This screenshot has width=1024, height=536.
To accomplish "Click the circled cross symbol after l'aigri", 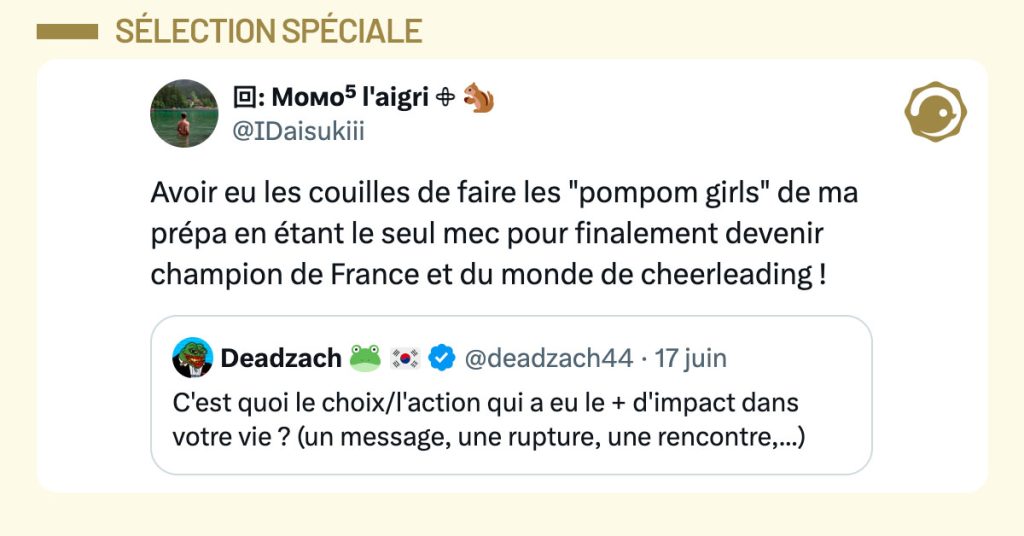I will (448, 97).
